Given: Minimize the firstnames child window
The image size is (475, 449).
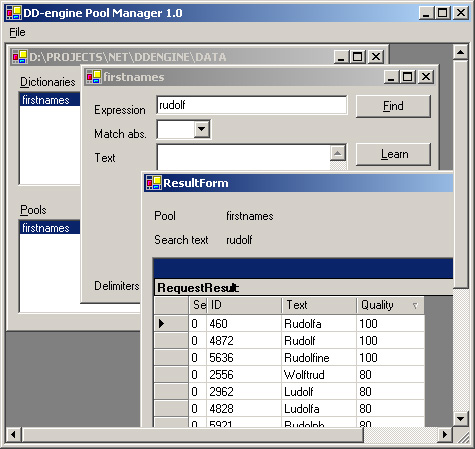Looking at the screenshot, I should [x=391, y=77].
